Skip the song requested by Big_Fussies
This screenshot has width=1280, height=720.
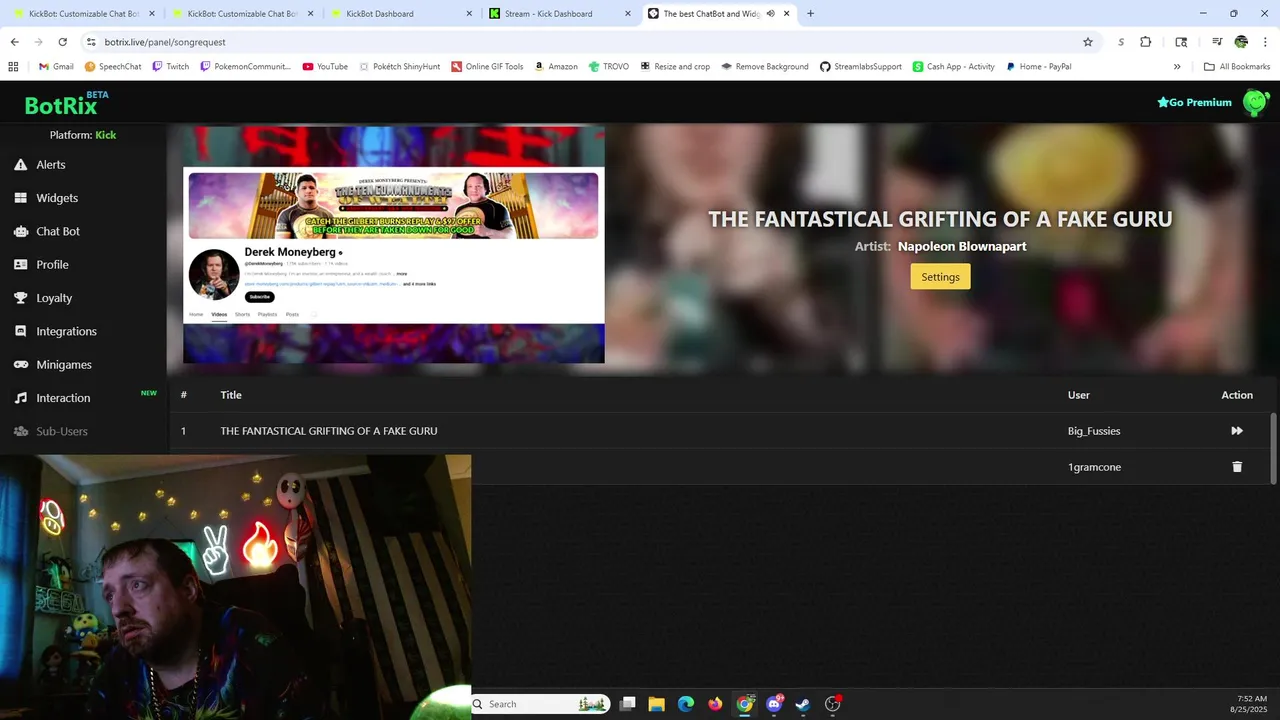click(x=1237, y=431)
